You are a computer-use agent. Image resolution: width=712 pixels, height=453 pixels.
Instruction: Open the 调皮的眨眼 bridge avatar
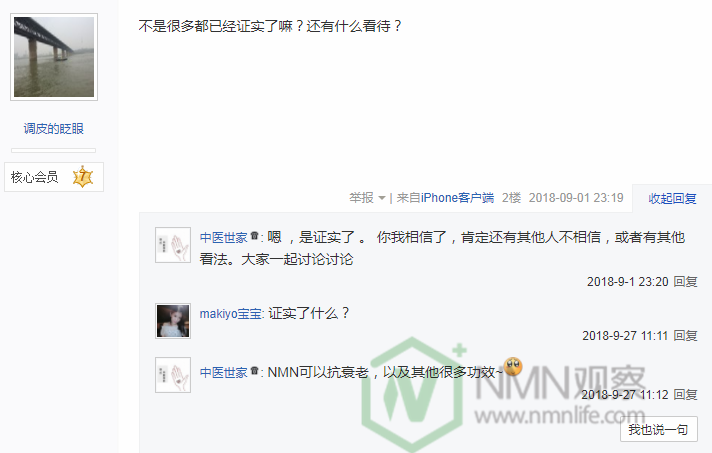[x=54, y=57]
